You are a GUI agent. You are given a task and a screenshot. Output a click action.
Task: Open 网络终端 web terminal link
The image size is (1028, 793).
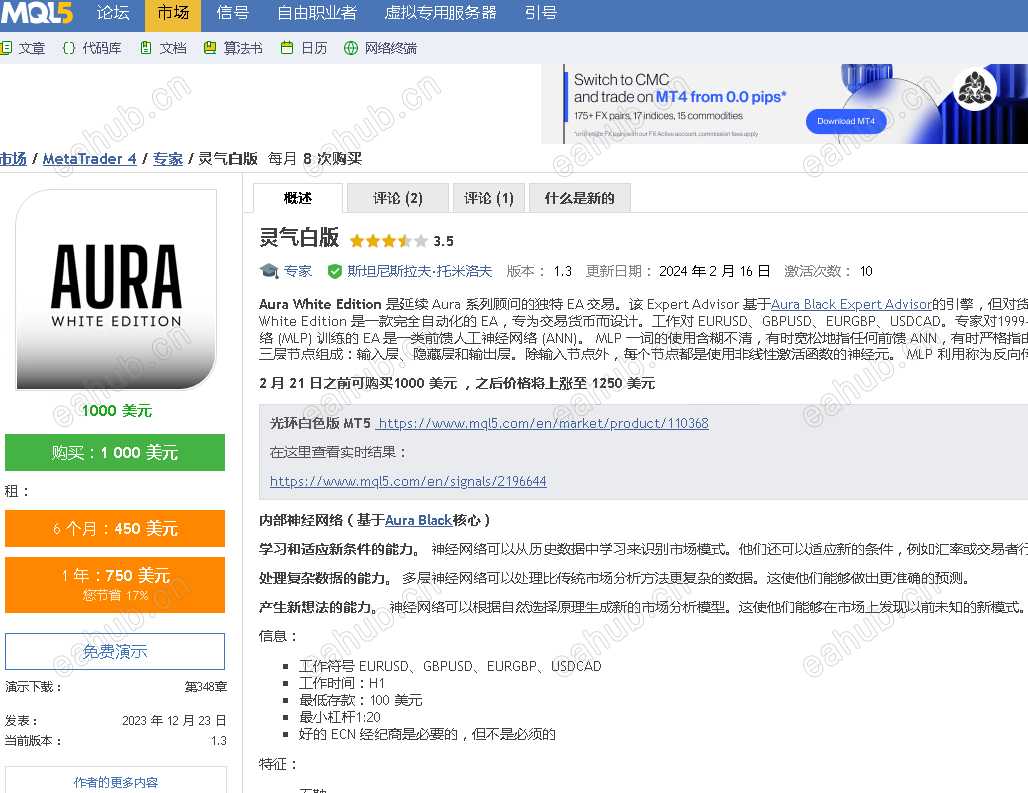(x=391, y=48)
